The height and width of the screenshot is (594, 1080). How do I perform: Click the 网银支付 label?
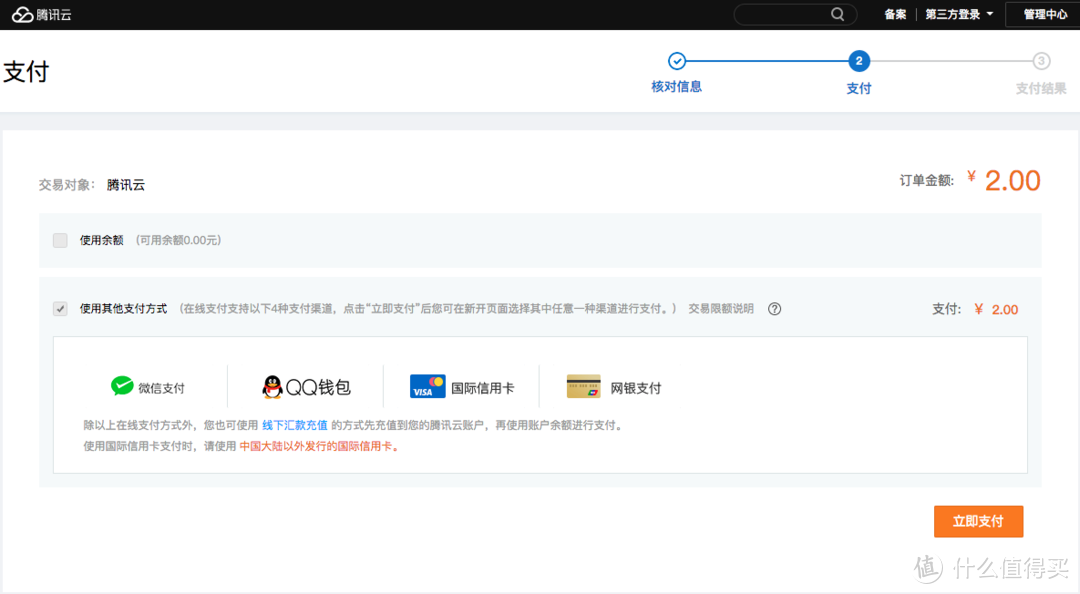(x=635, y=388)
